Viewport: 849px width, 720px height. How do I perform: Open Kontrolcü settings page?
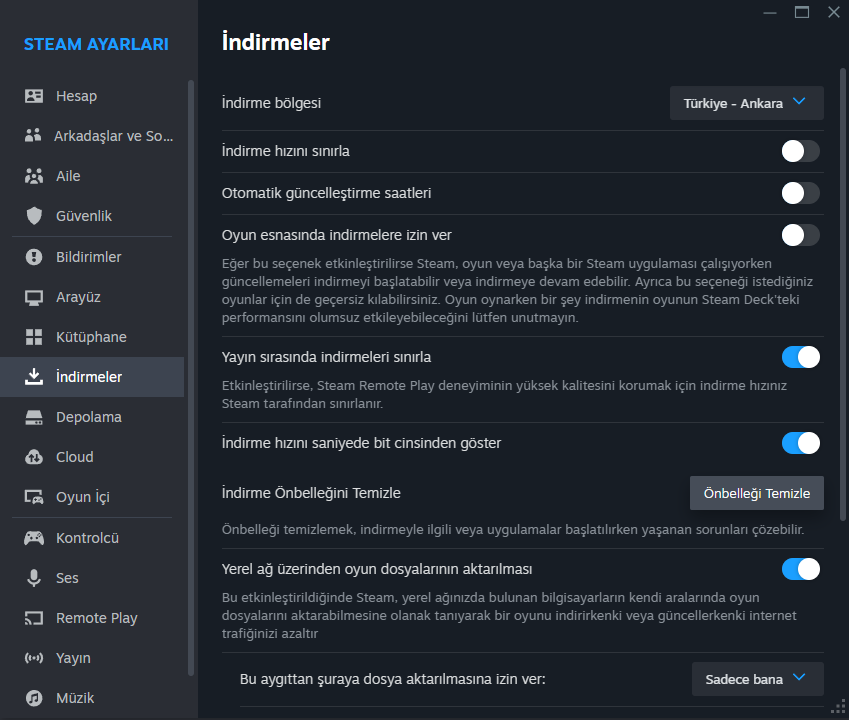click(x=92, y=538)
